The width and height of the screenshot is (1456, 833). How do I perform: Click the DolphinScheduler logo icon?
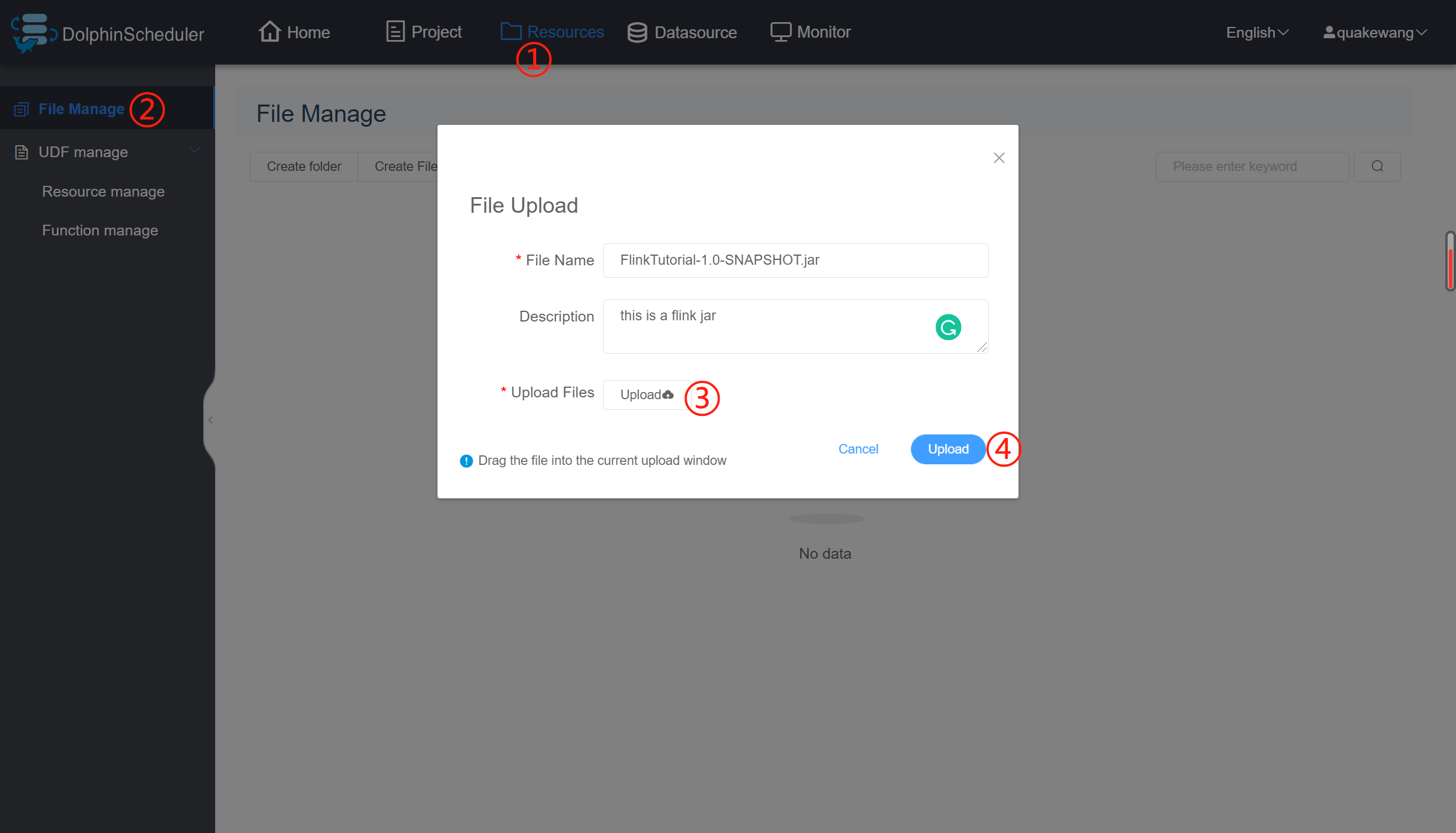tap(33, 33)
